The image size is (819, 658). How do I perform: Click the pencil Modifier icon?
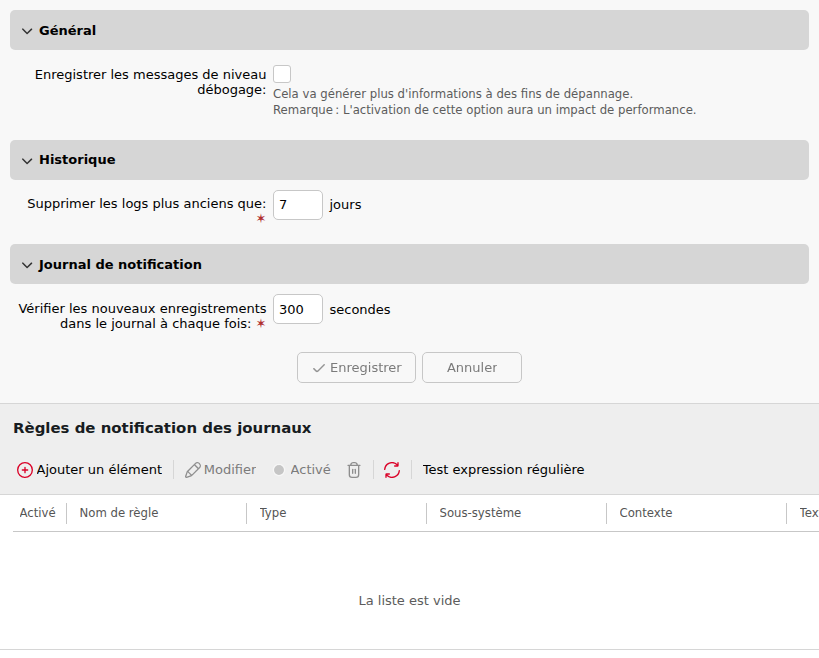(192, 470)
